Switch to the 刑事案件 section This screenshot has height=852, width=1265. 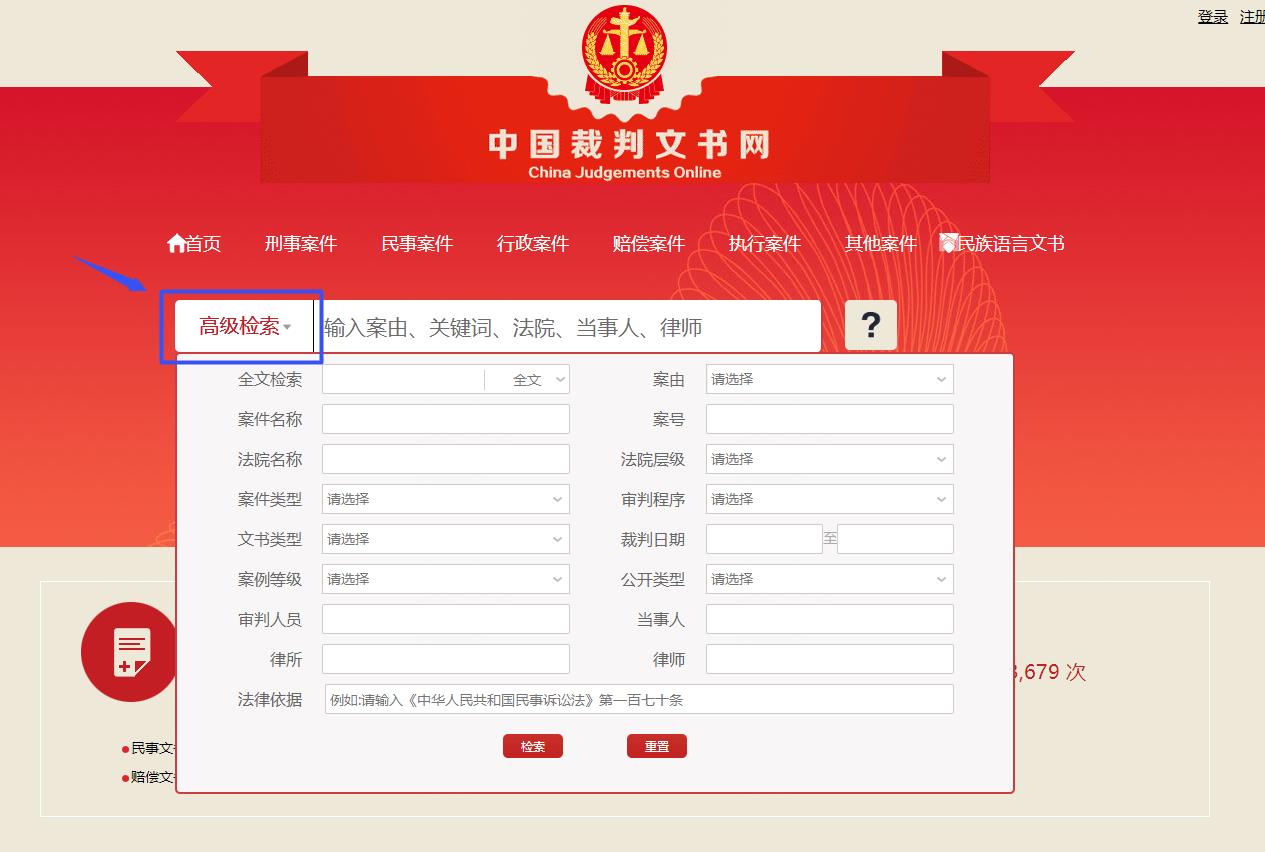300,242
